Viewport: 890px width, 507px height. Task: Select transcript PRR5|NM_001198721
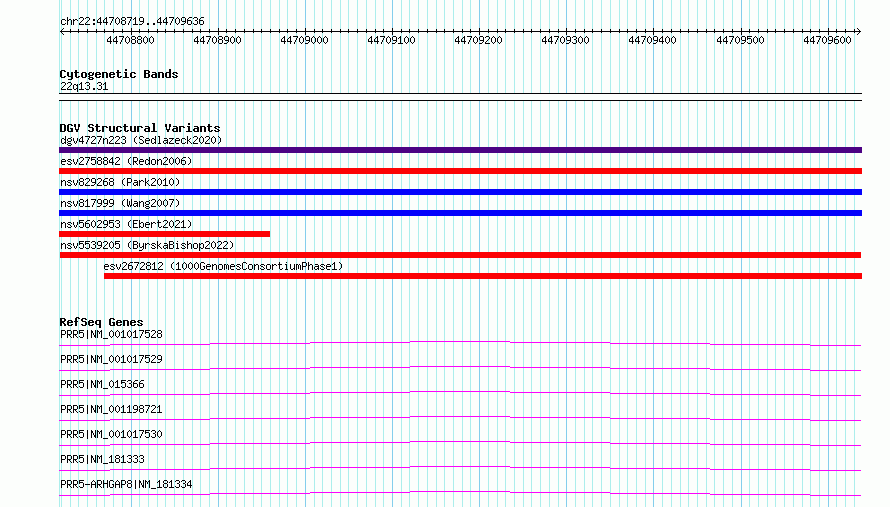[111, 409]
